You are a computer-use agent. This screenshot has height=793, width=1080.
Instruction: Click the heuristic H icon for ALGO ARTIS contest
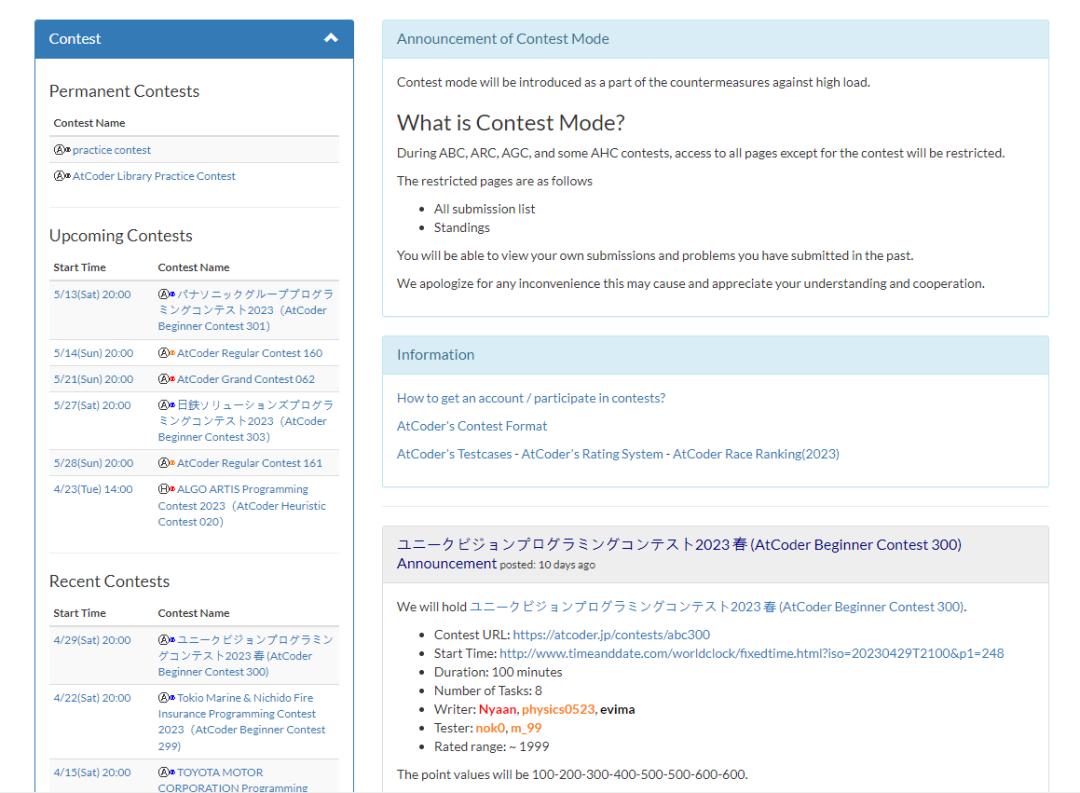click(x=167, y=489)
